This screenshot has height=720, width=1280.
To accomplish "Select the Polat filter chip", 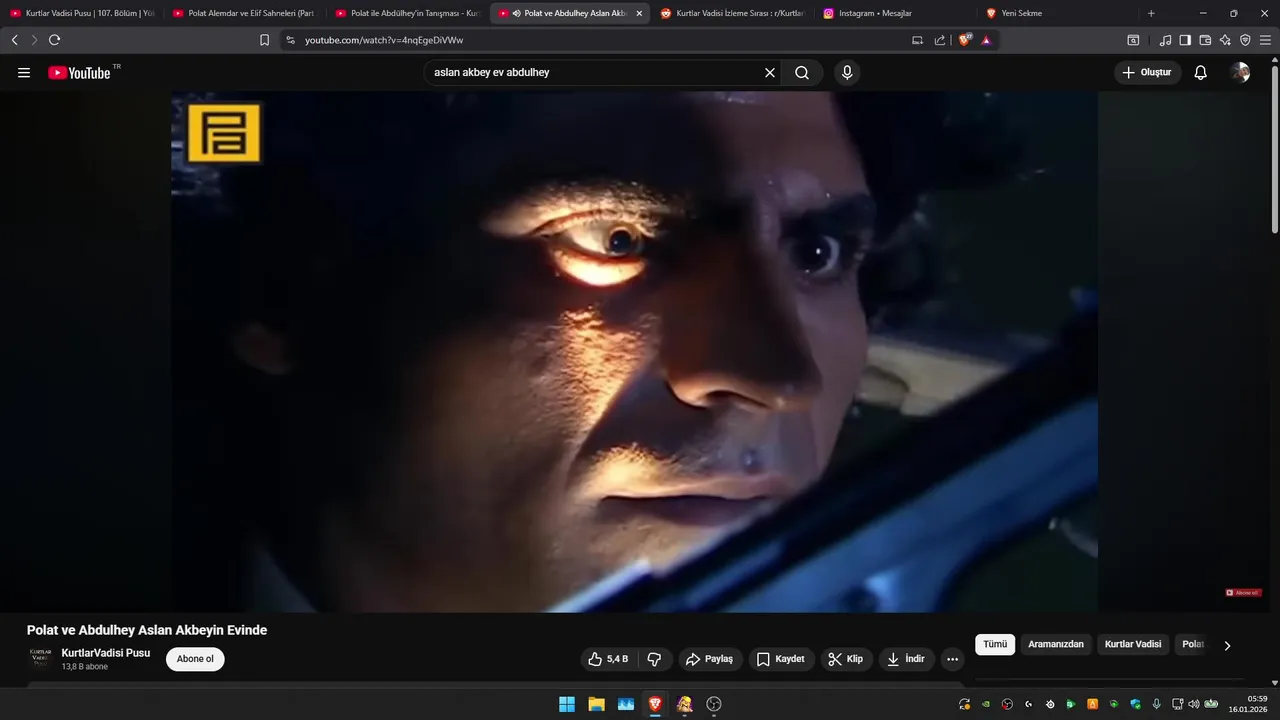I will [1193, 645].
